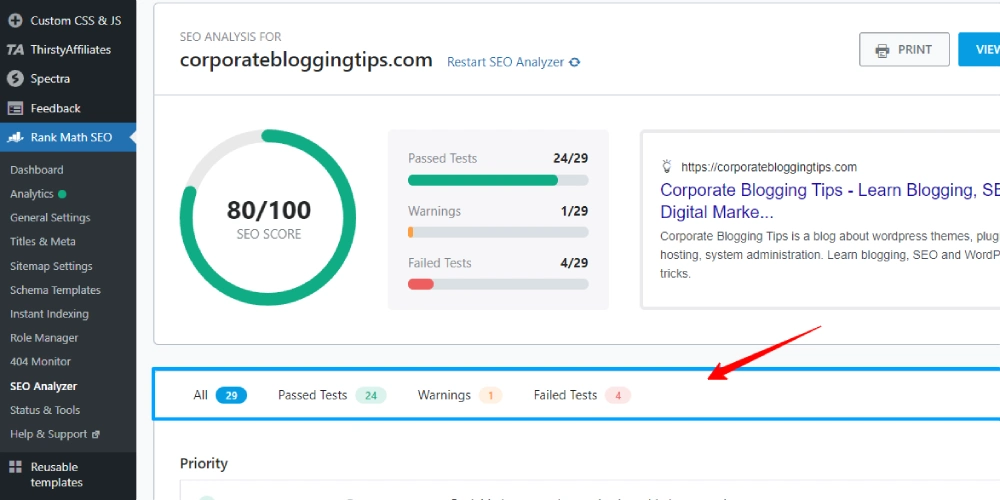Click the blue 29 count badge

(x=232, y=395)
